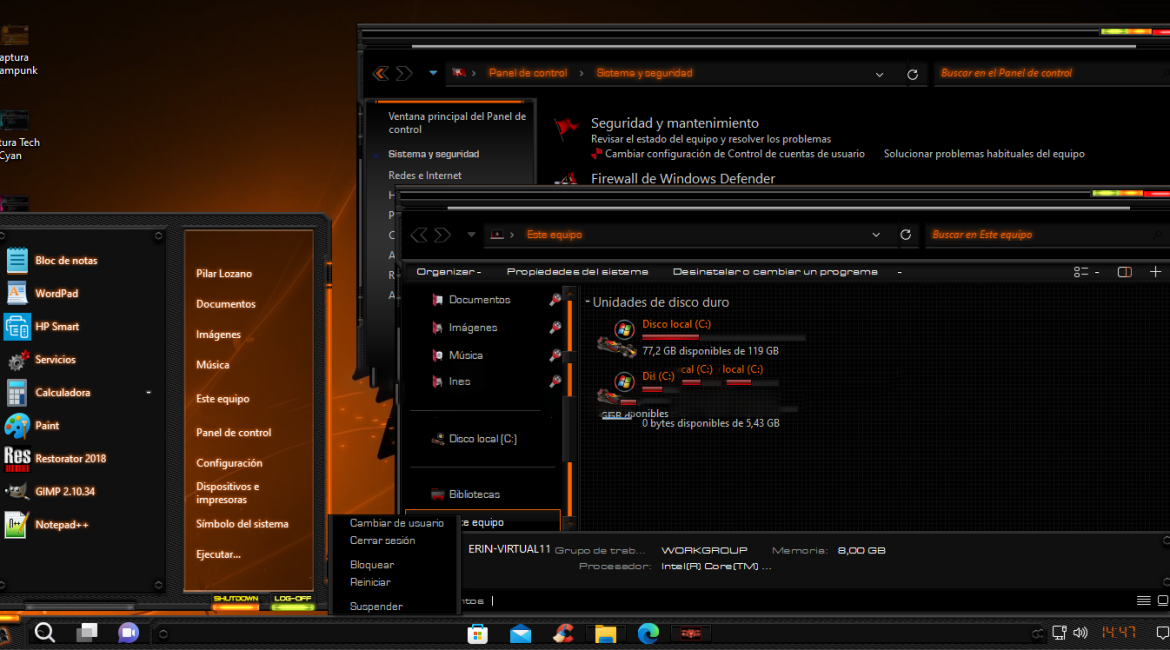Collapse the Unidades de disco duro group
This screenshot has width=1170, height=650.
tap(588, 302)
